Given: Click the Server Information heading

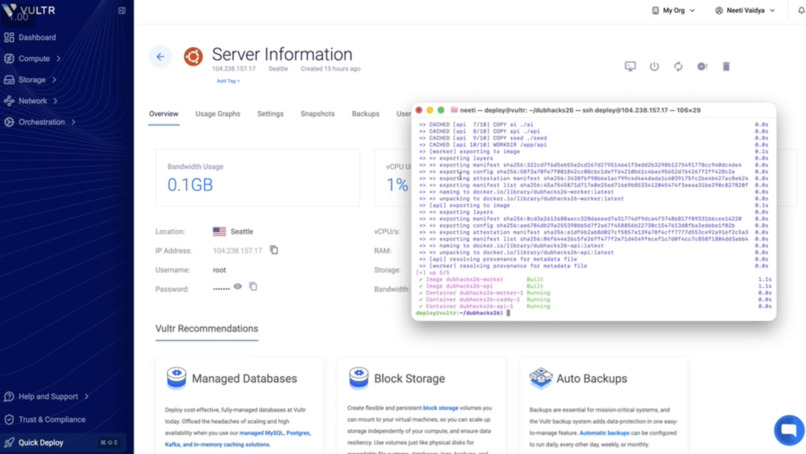Looking at the screenshot, I should coord(282,54).
